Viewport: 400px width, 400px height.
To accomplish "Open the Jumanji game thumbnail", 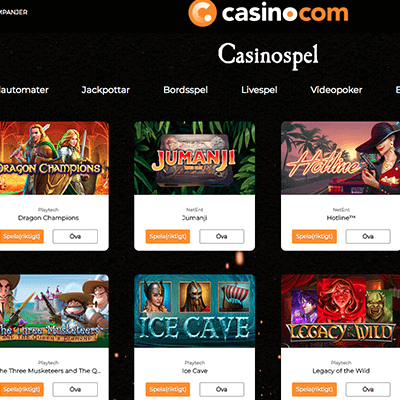I will [x=194, y=158].
